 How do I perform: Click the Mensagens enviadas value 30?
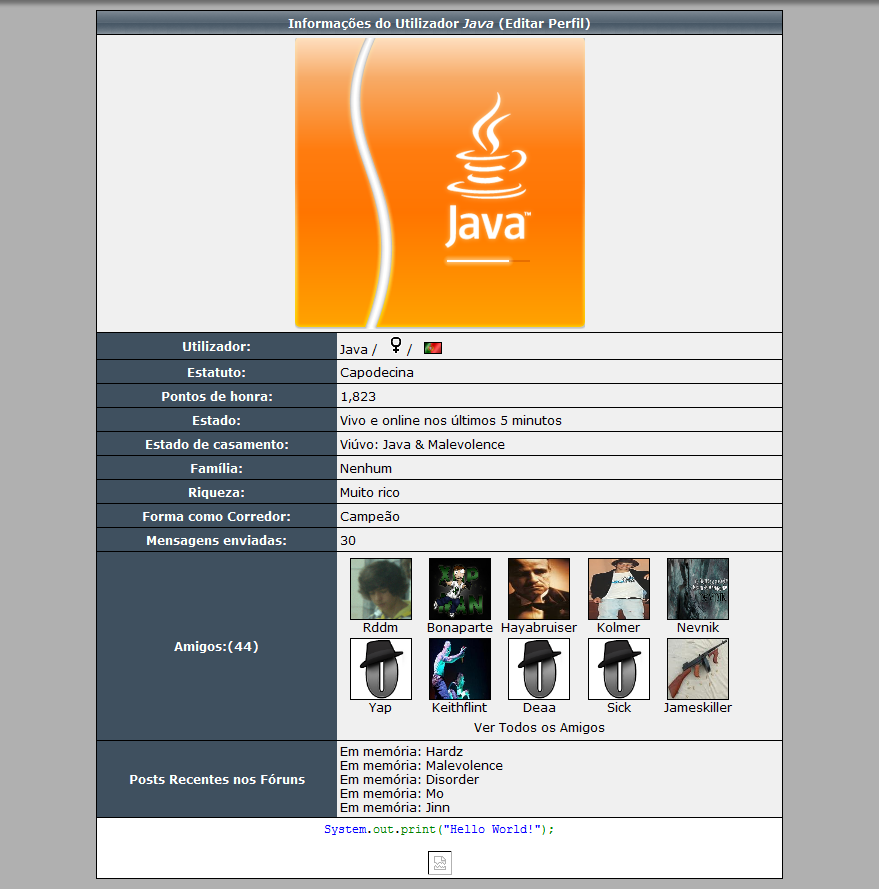click(348, 540)
